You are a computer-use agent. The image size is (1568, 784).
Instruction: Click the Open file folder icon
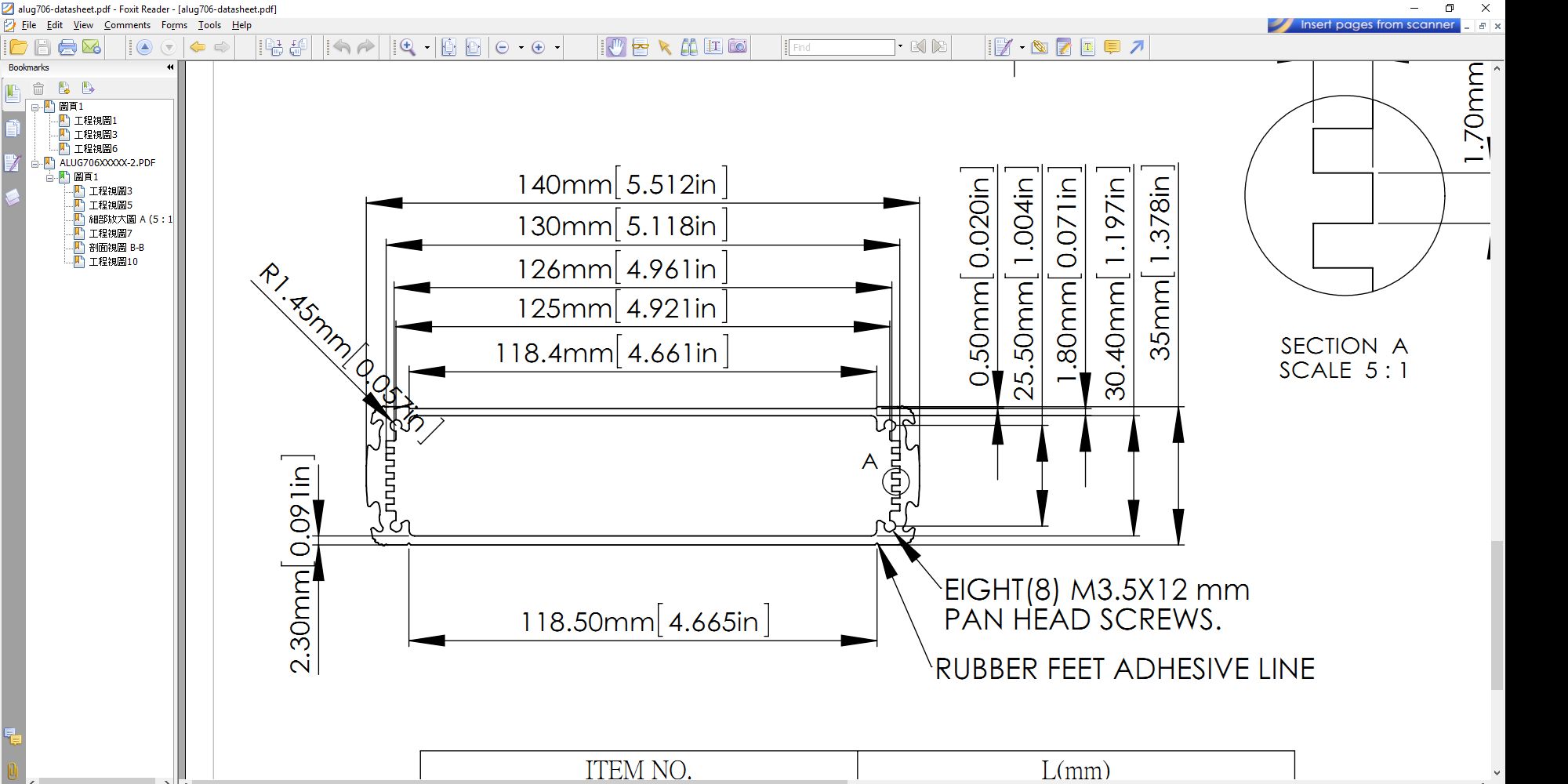coord(18,47)
